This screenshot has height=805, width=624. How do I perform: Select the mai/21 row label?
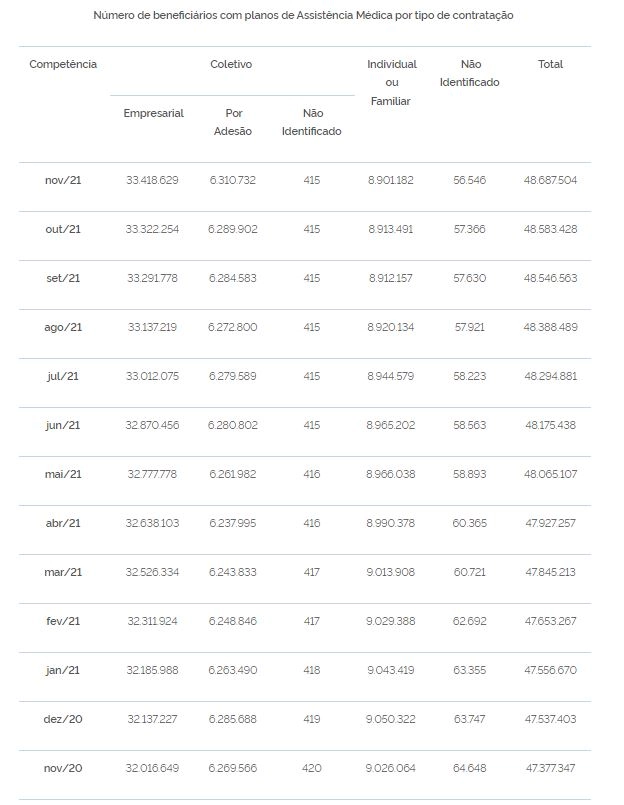[63, 474]
